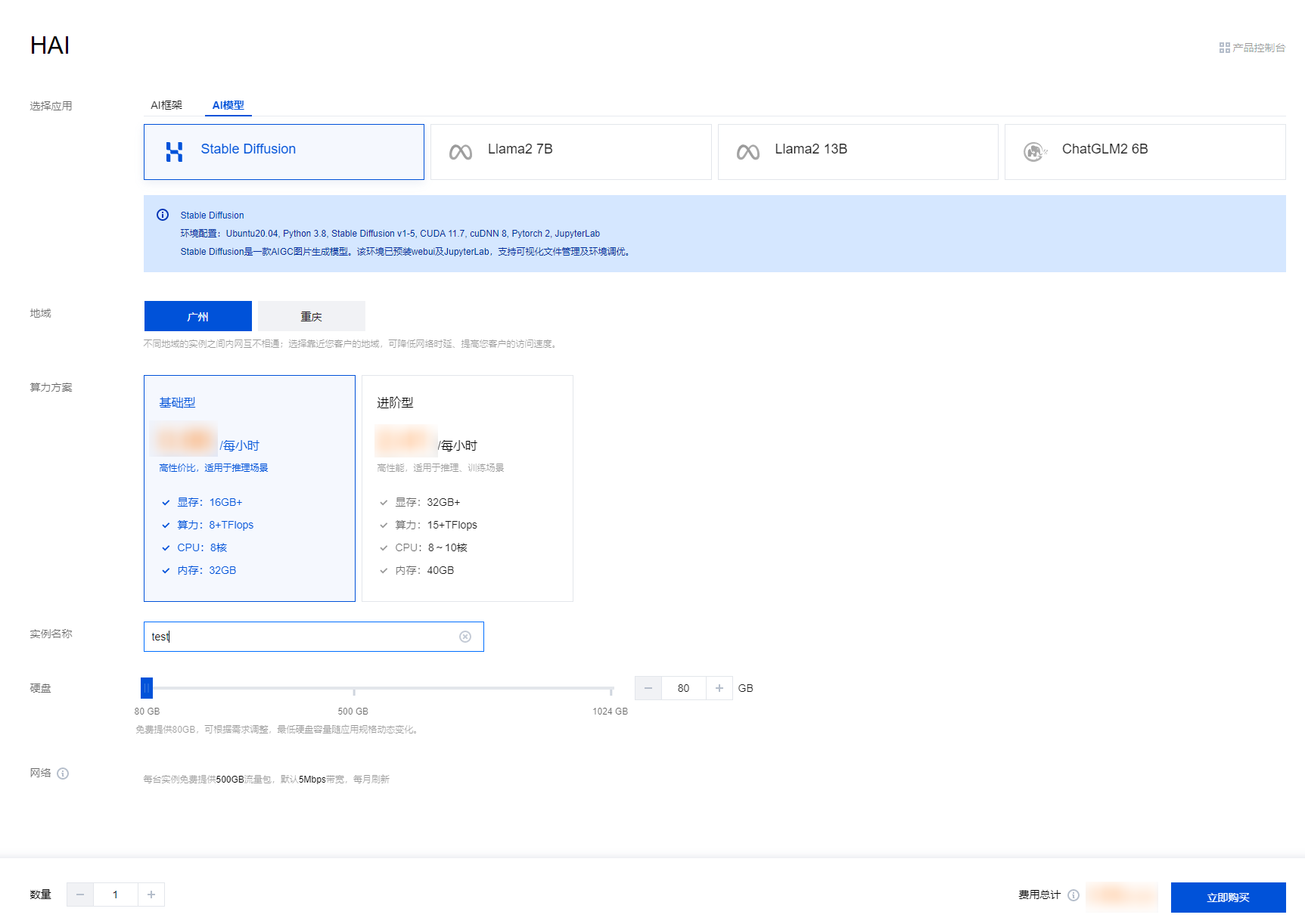
Task: Click the product console grid icon
Action: tap(1224, 48)
